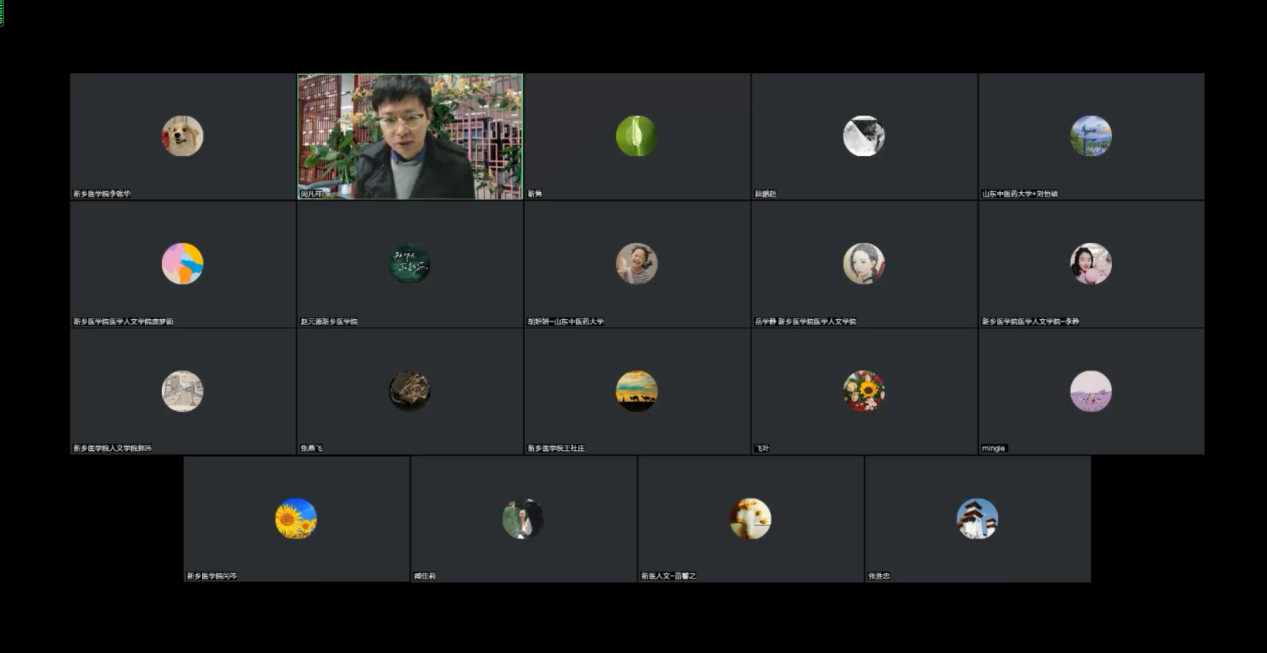Click the desert camel sunset avatar
This screenshot has height=653, width=1267.
[636, 391]
